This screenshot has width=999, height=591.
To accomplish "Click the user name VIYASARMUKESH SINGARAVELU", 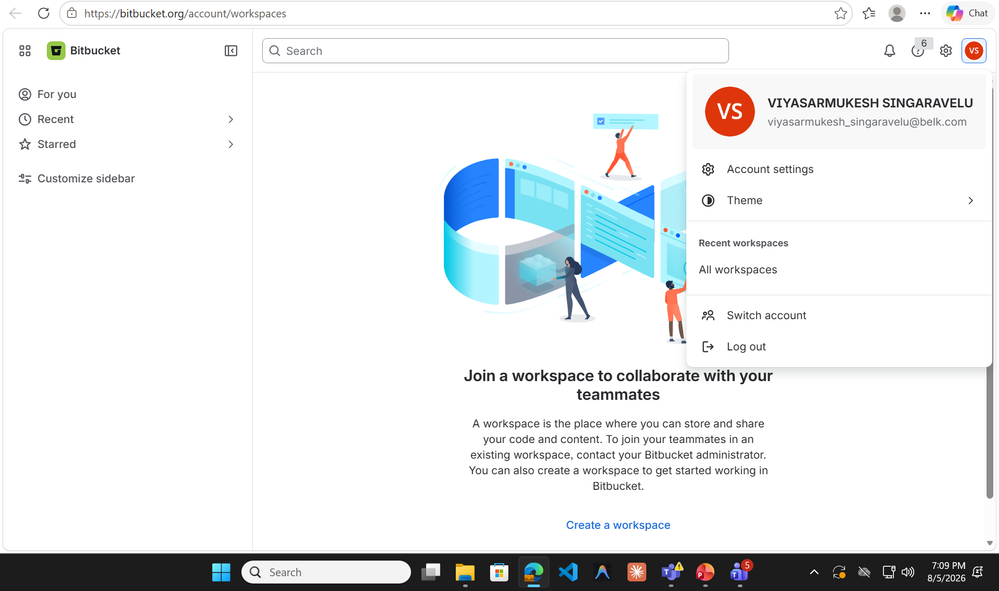I will tap(870, 103).
